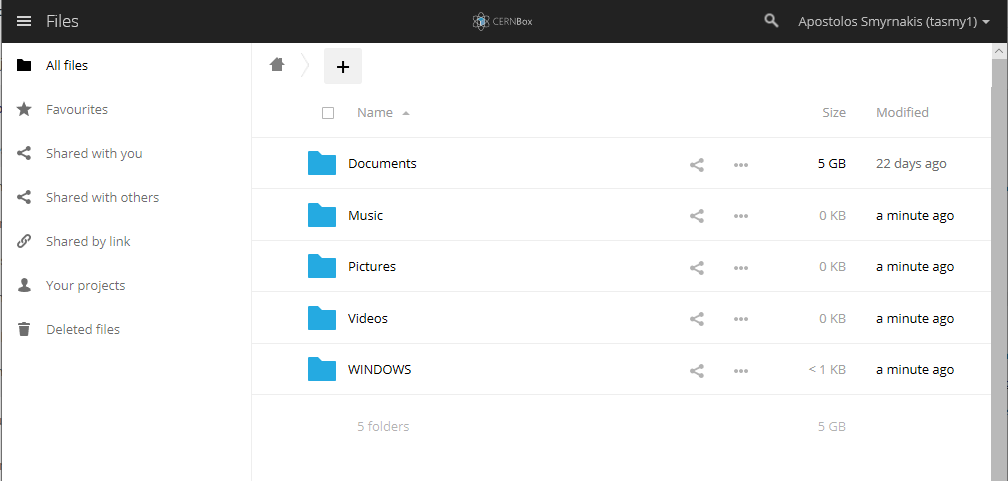The image size is (1008, 481).
Task: Click the Documents folder icon
Action: click(322, 163)
